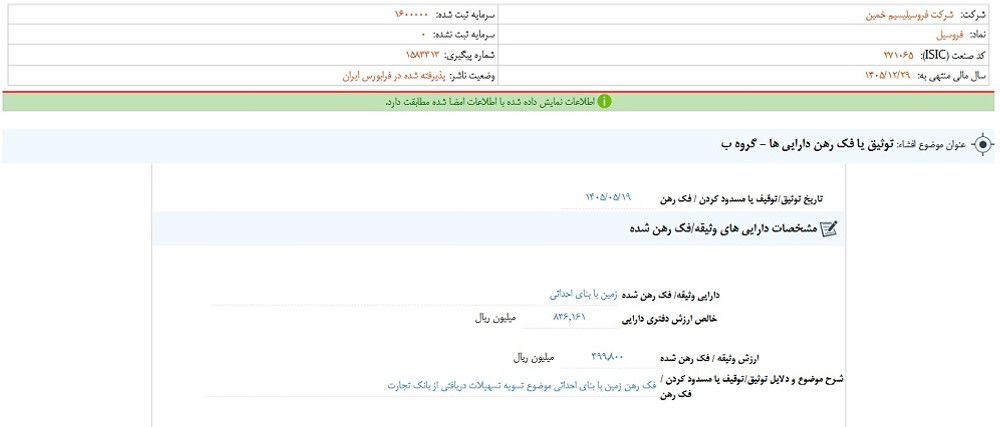The width and height of the screenshot is (1000, 427).
Task: Click the سرمایه ثبت شده label
Action: [x=466, y=14]
